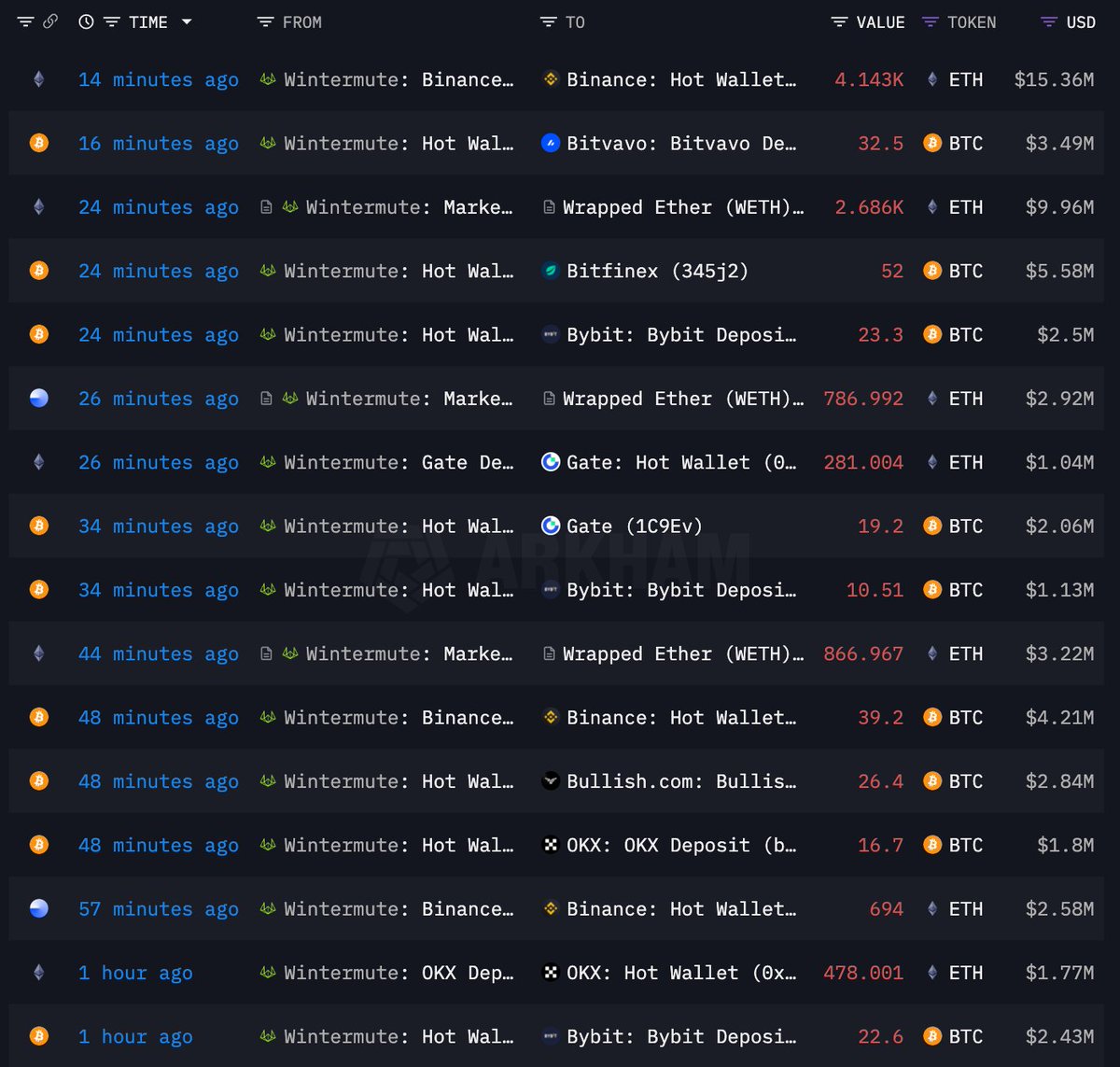Click the Binance logo in the 694 ETH row
Screen dimensions: 1120x1067
tap(551, 909)
